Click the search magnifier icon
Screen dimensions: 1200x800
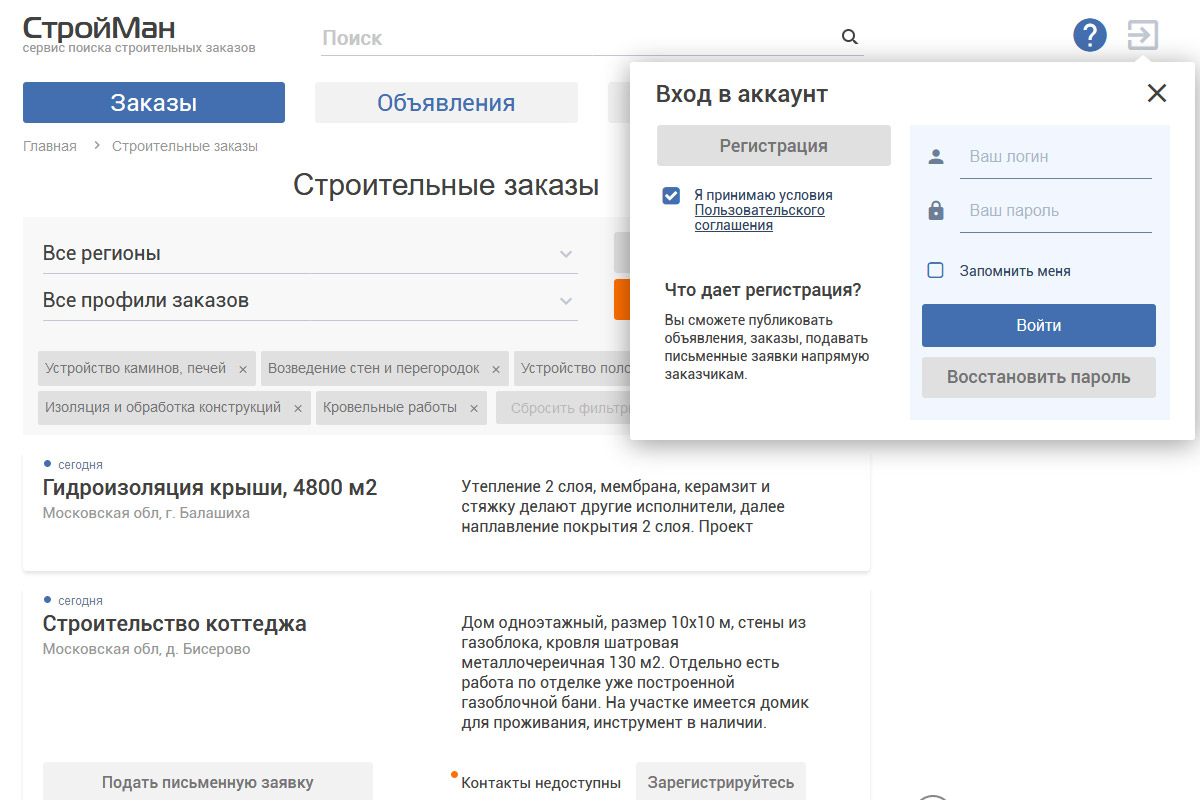click(x=849, y=37)
